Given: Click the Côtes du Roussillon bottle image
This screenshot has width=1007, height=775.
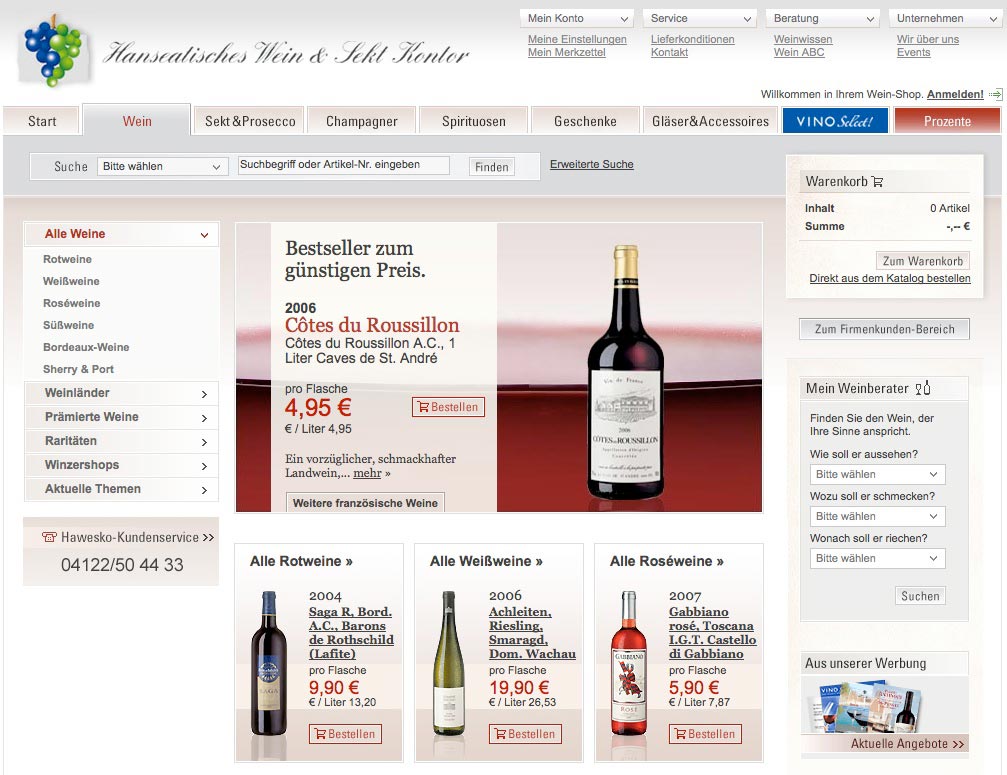Looking at the screenshot, I should (x=626, y=372).
